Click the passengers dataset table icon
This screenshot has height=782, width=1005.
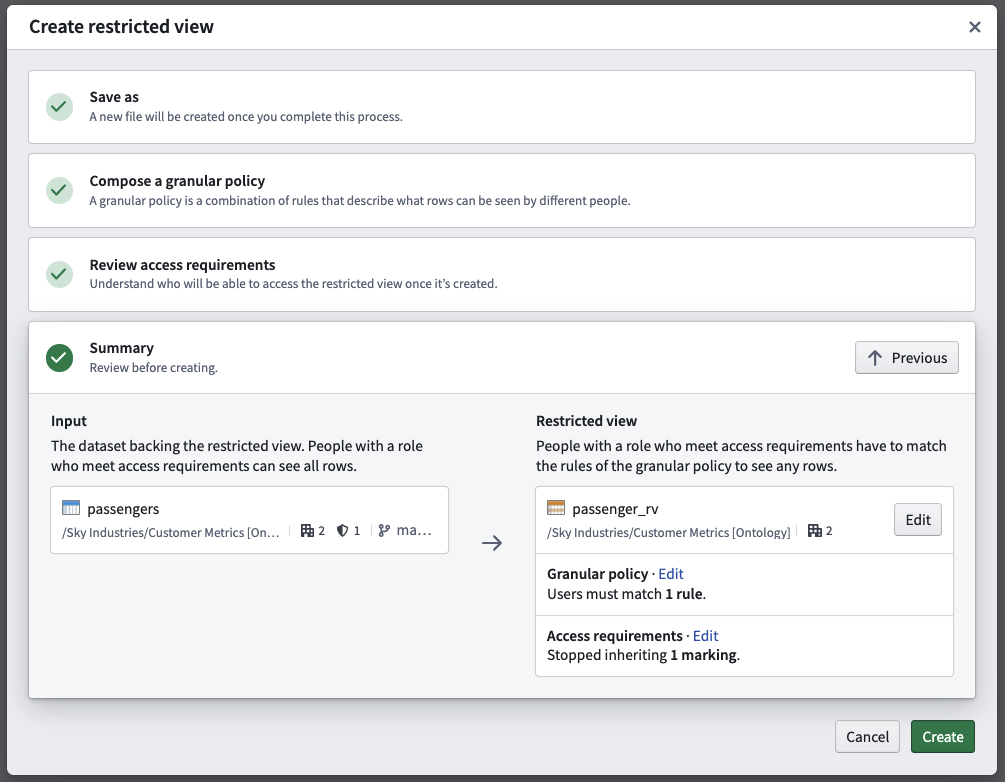[x=71, y=508]
